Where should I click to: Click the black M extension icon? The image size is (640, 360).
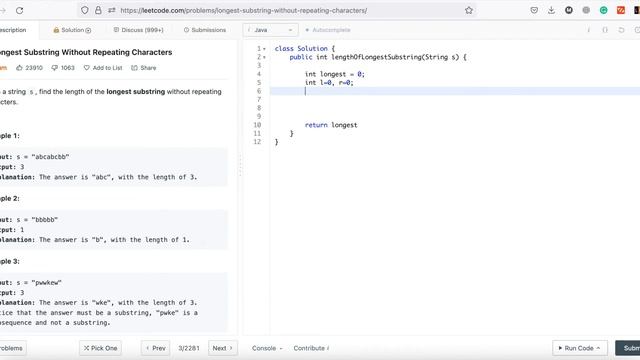[x=569, y=11]
